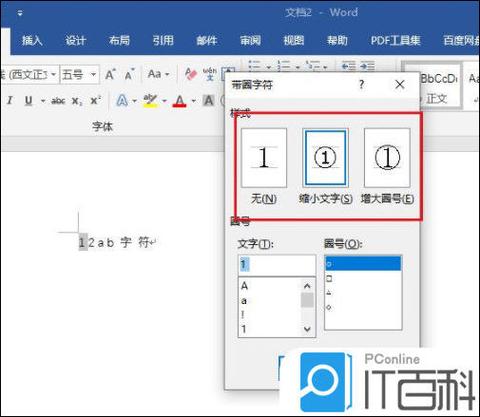480x417 pixels.
Task: Open the 审阅 ribbon tab
Action: pos(250,41)
